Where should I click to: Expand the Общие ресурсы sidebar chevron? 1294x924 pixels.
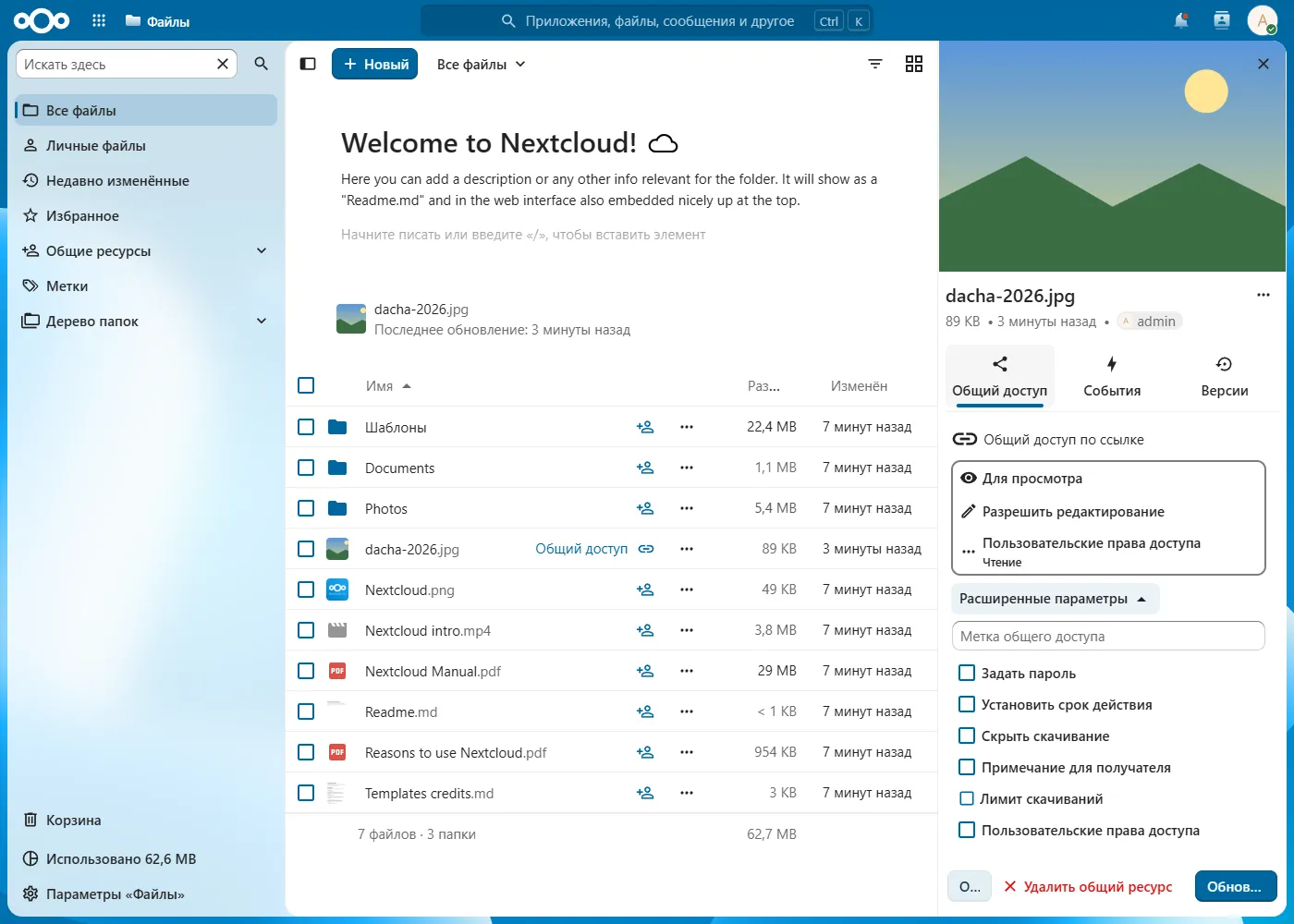(x=262, y=250)
